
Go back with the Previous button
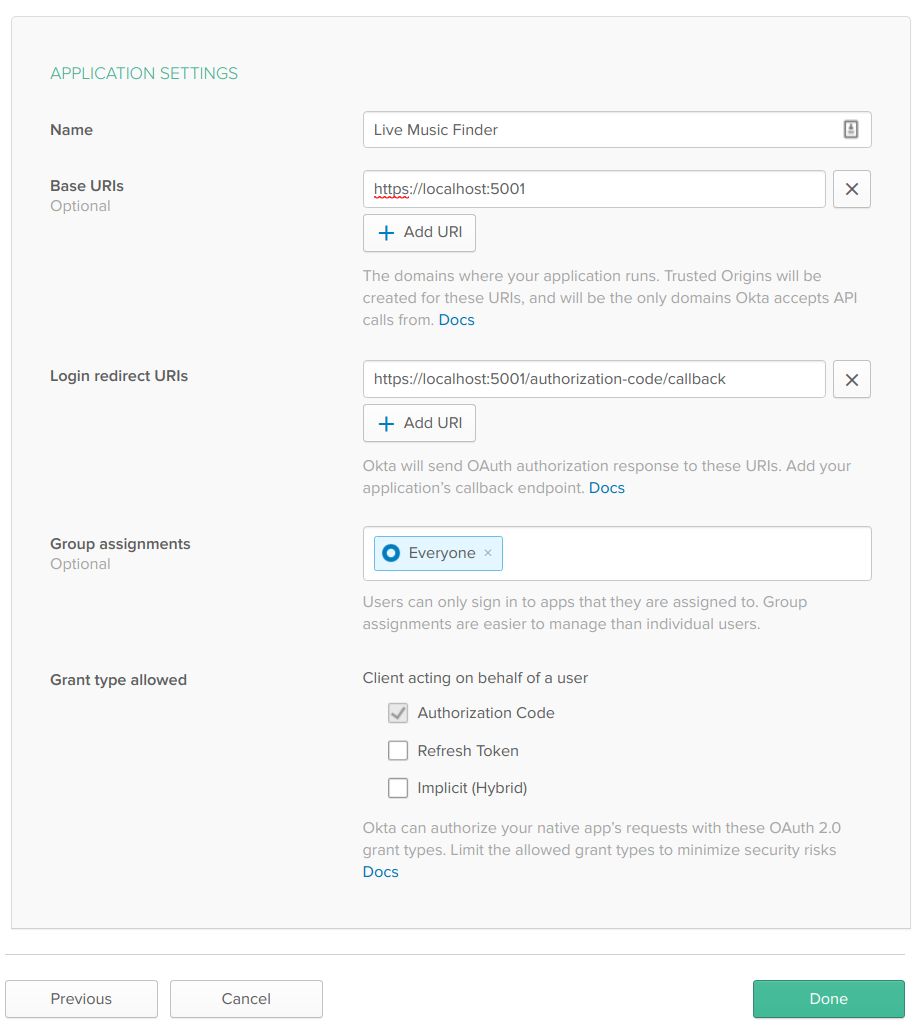click(x=81, y=999)
